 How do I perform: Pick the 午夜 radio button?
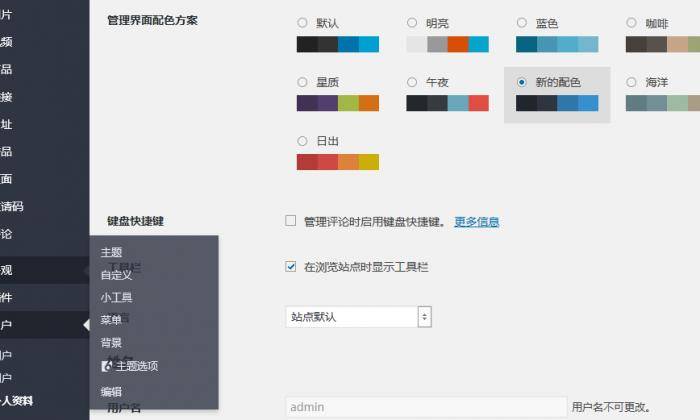412,82
